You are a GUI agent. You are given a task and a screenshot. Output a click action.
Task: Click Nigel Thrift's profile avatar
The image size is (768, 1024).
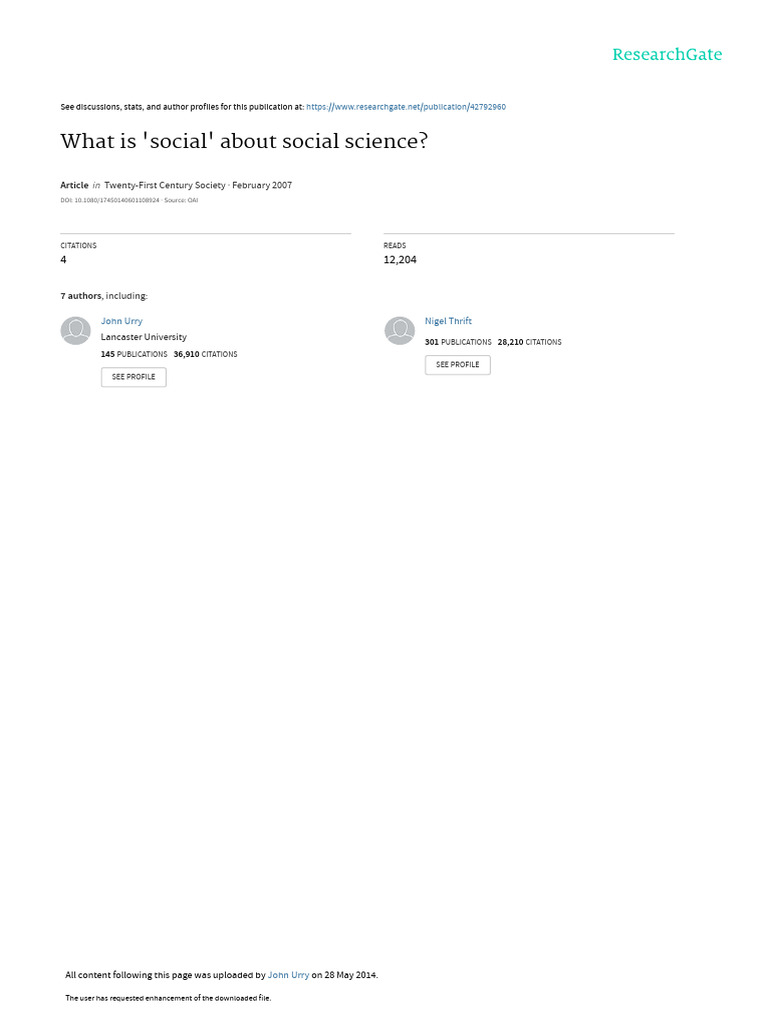point(399,331)
